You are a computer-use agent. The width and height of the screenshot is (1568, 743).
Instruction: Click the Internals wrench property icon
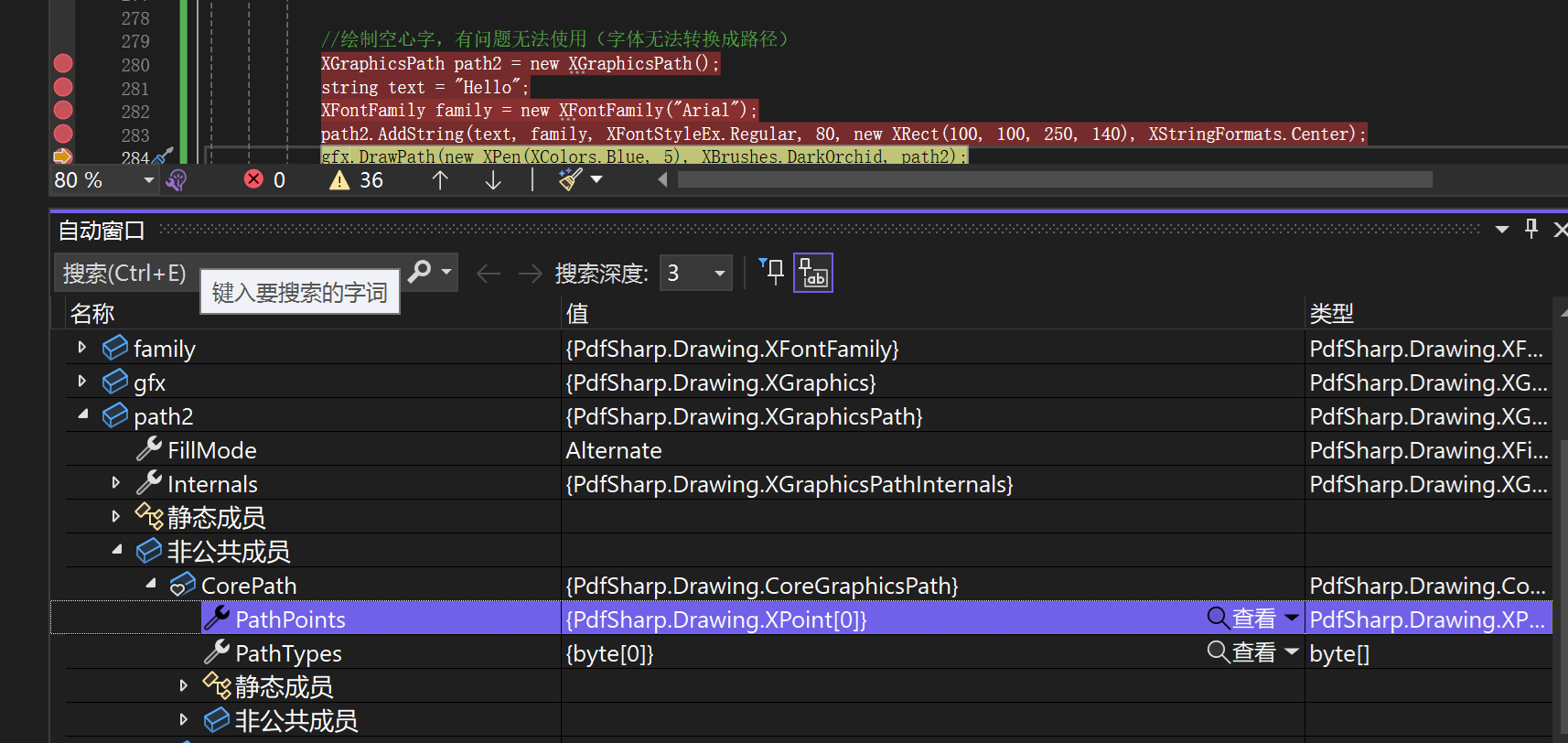pos(149,482)
